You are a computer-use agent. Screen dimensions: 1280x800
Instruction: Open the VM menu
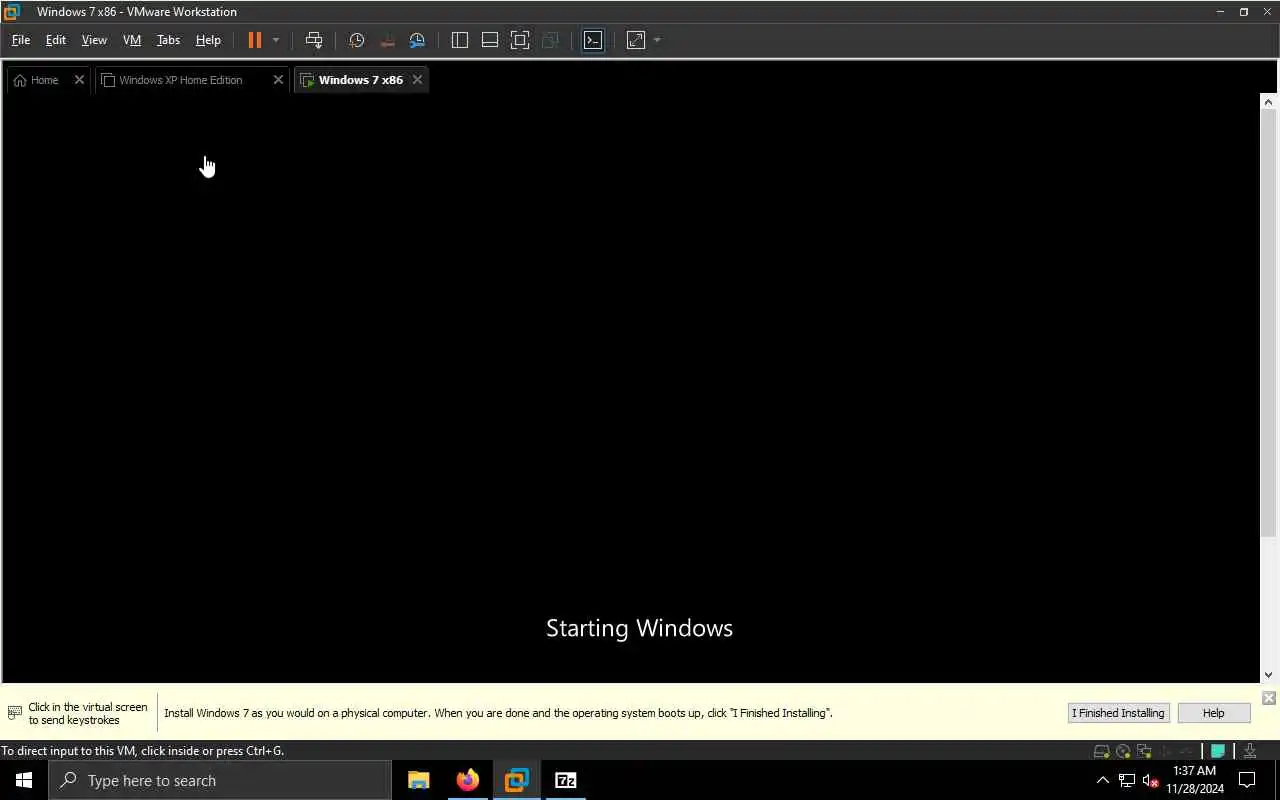coord(132,40)
